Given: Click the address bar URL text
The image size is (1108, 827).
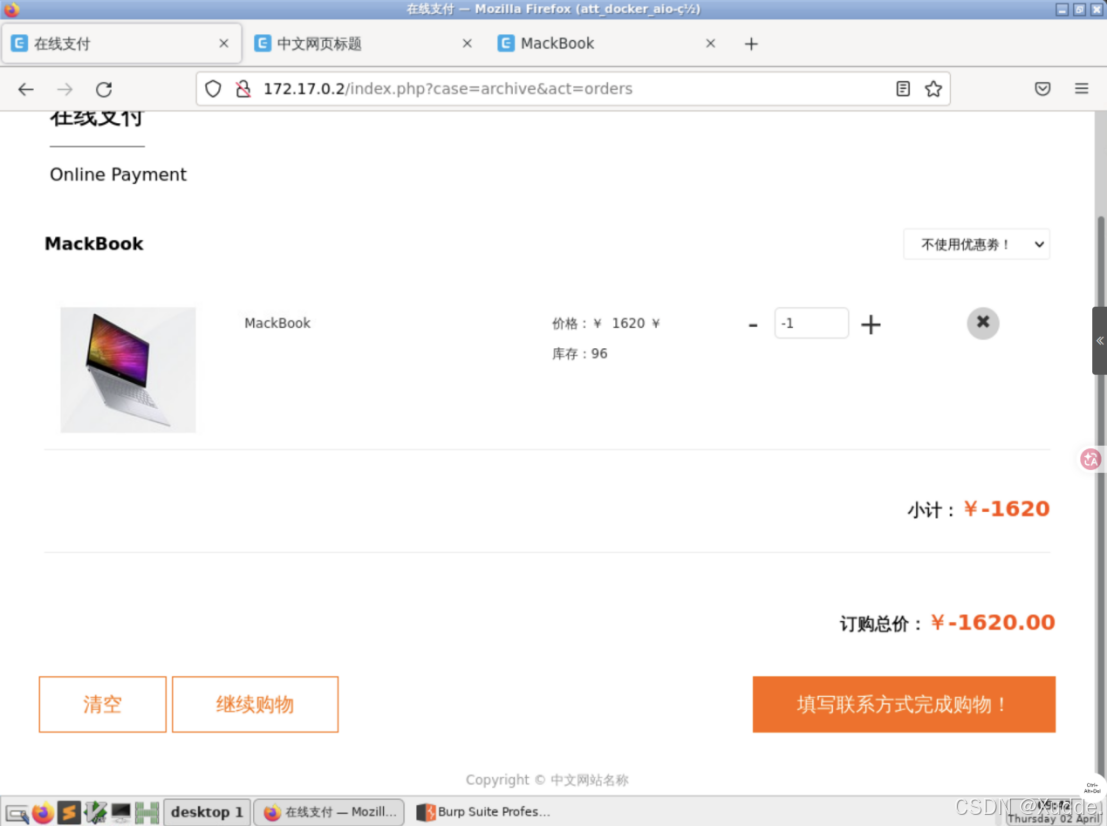Looking at the screenshot, I should tap(448, 89).
